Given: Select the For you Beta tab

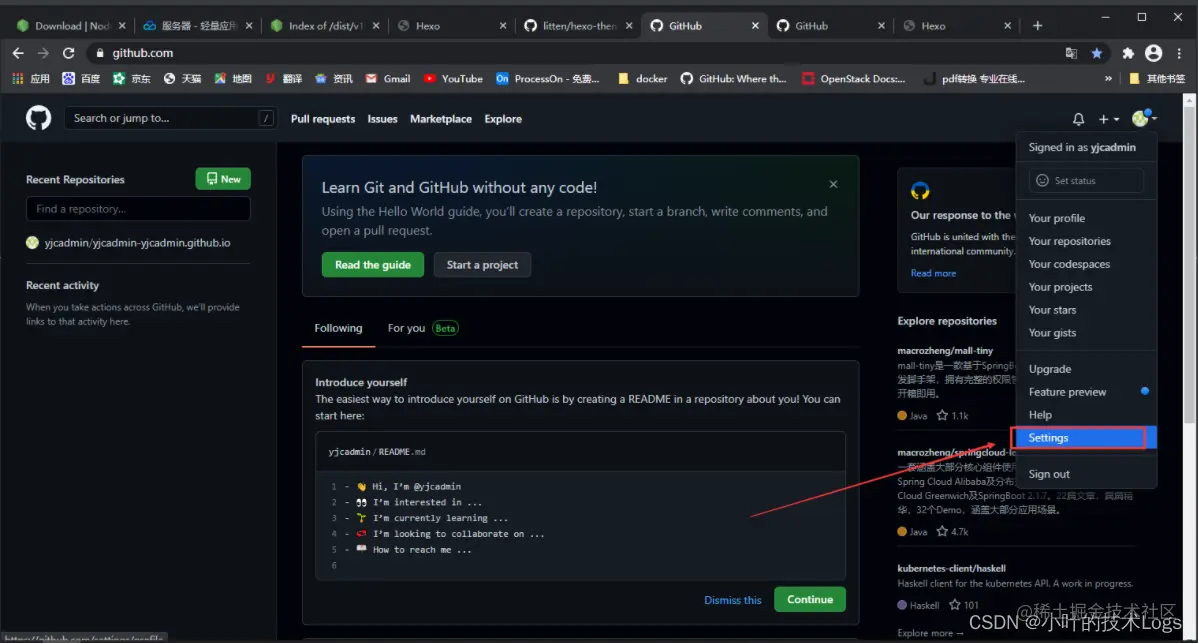Looking at the screenshot, I should point(423,328).
